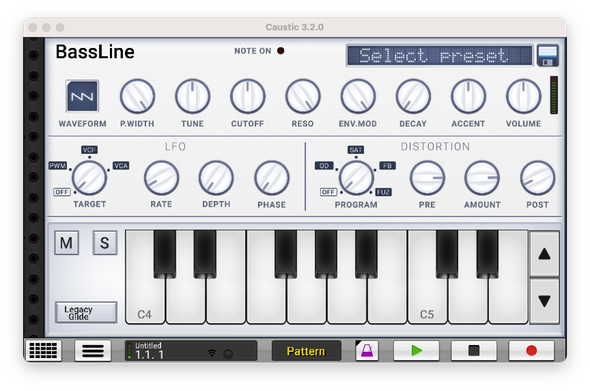Open the pattern grid view icon

(x=43, y=350)
